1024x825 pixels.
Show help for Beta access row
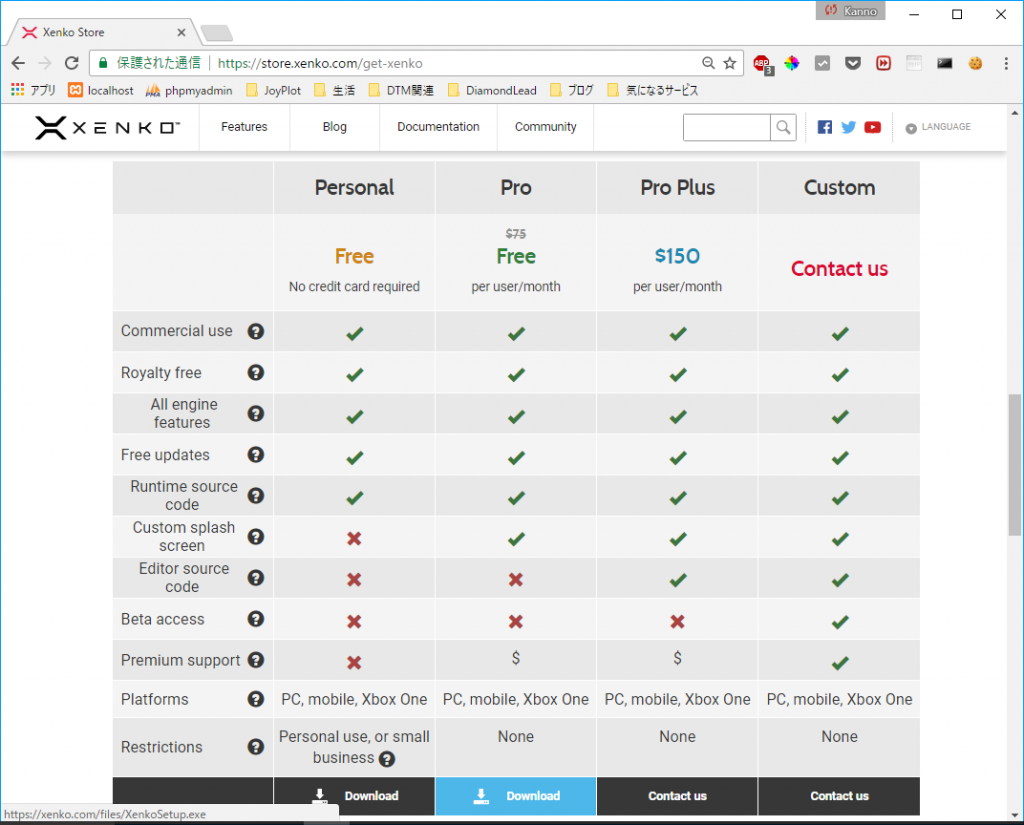pyautogui.click(x=256, y=619)
